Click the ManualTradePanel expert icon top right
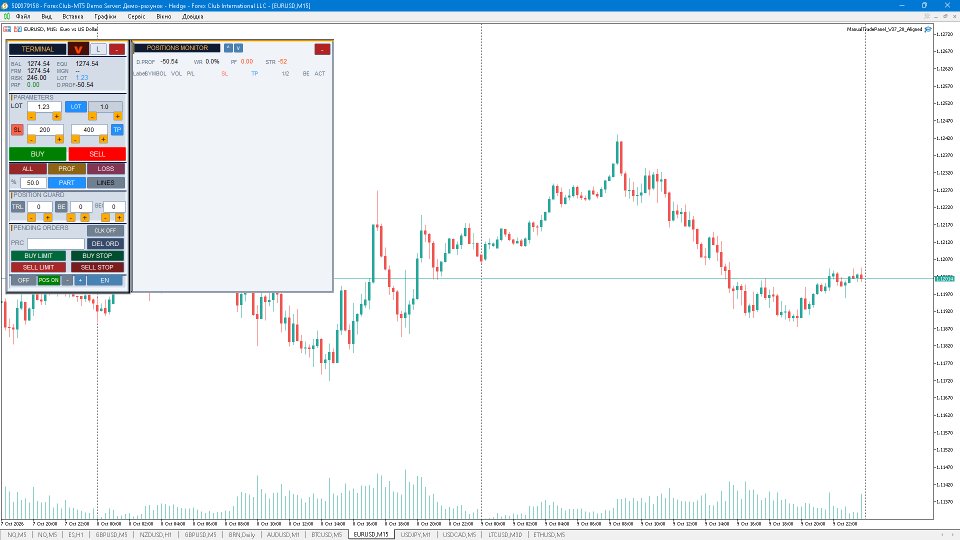 [928, 29]
